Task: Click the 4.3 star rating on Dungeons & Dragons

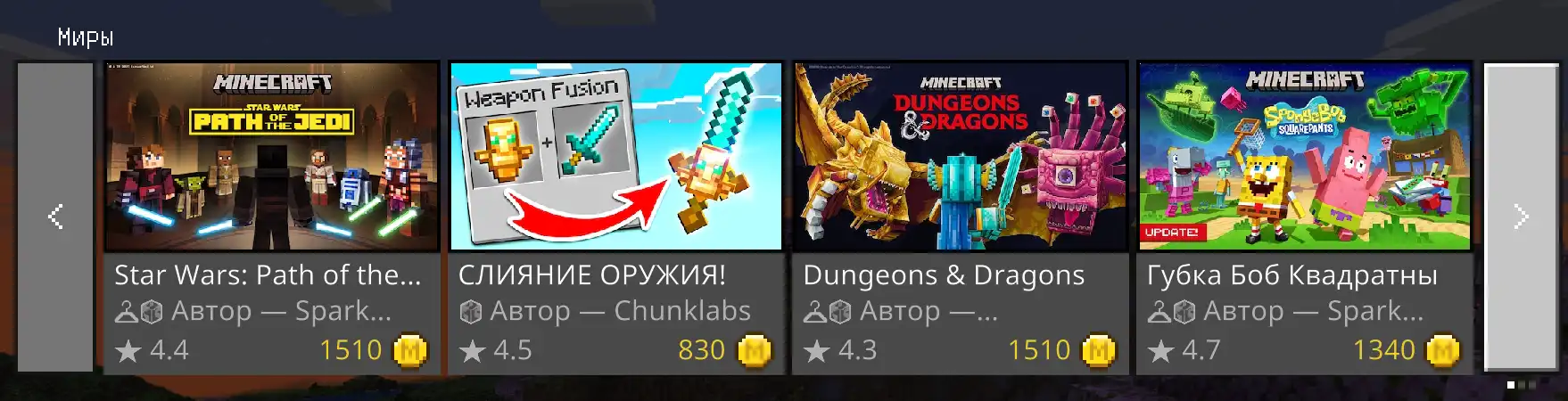Action: point(841,350)
